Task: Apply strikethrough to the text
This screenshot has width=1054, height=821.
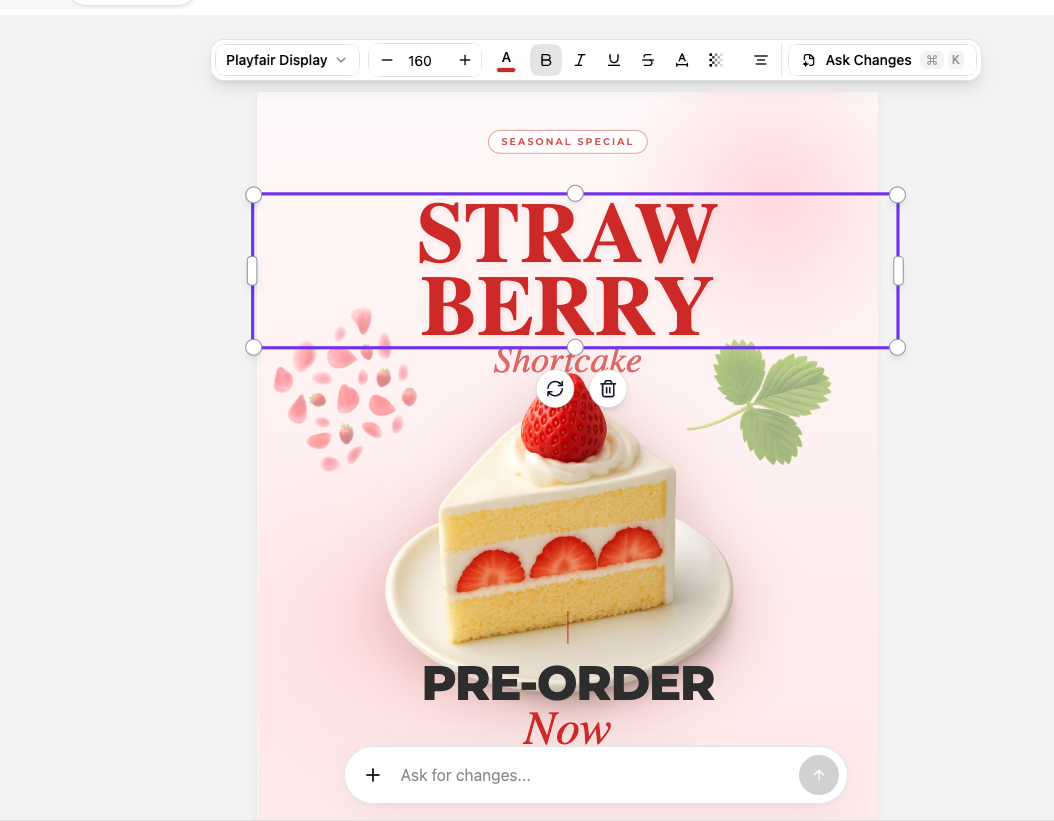Action: pyautogui.click(x=648, y=60)
